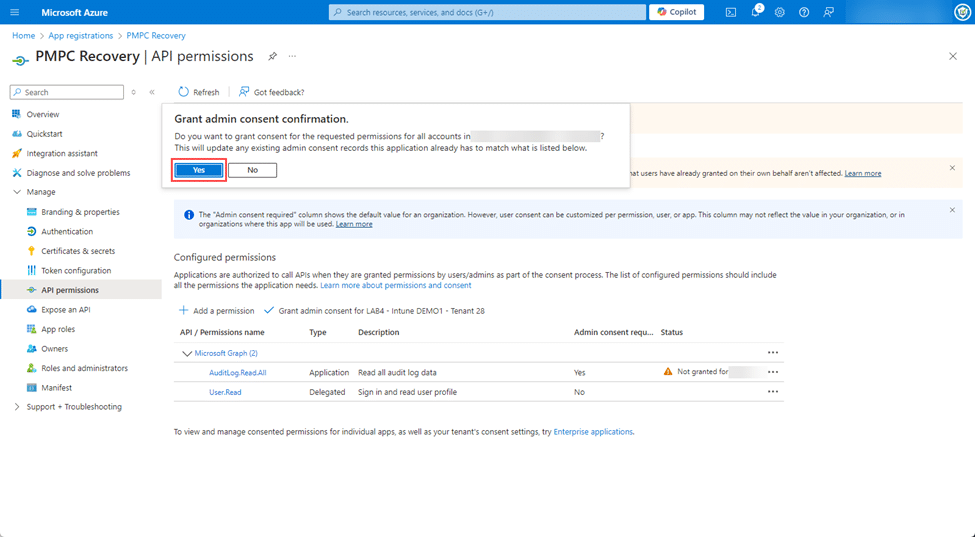Open portal settings gear
Viewport: 975px width, 537px height.
click(780, 12)
